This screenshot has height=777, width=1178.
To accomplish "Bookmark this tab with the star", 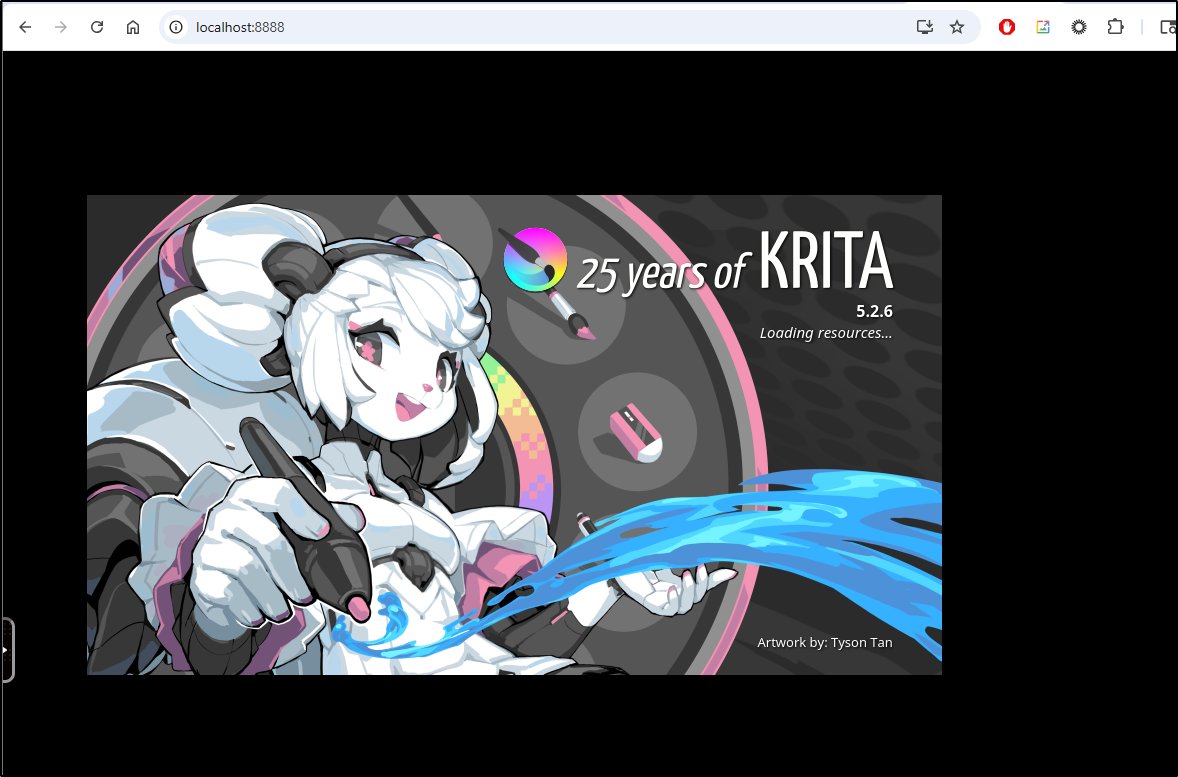I will tap(956, 27).
